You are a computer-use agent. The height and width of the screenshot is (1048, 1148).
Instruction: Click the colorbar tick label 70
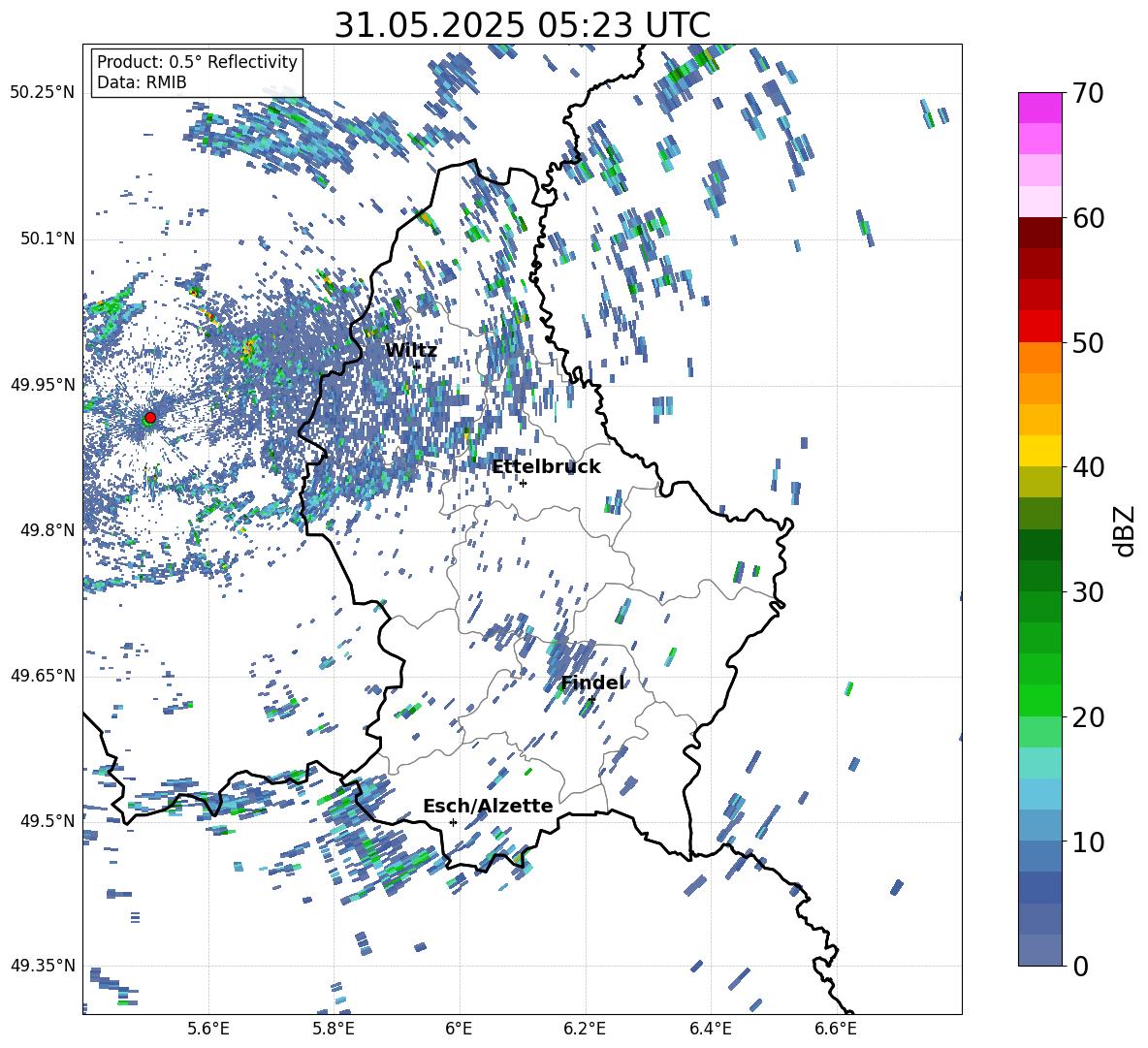(1088, 93)
